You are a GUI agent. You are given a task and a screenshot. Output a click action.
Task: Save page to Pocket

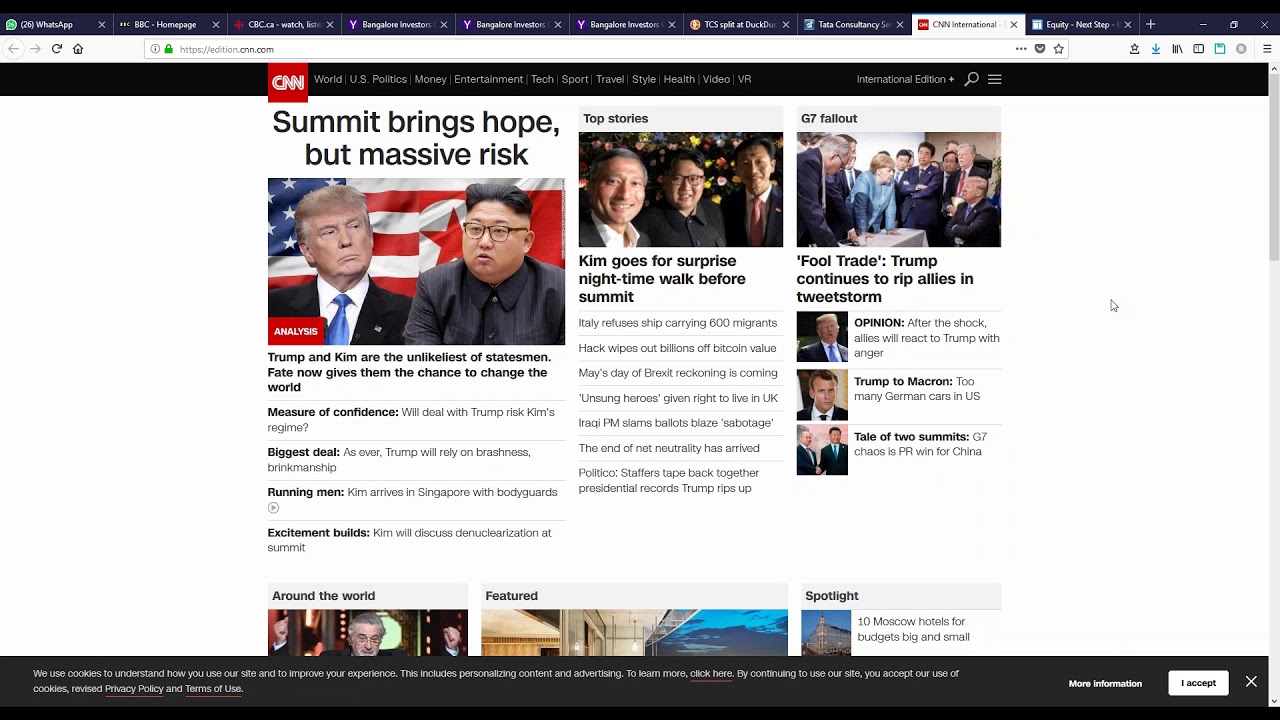coord(1040,49)
